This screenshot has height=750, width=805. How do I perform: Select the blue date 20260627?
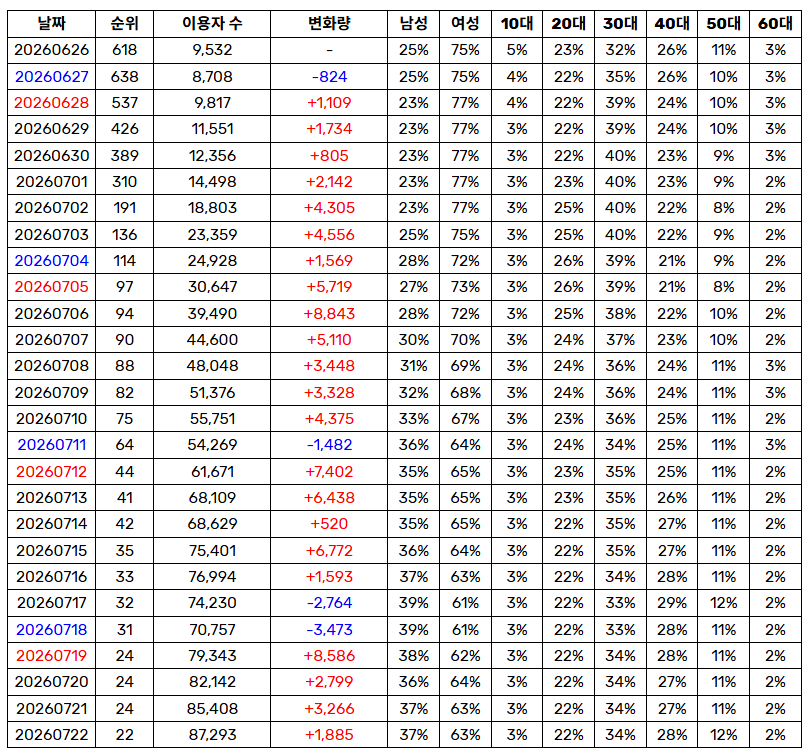(x=51, y=76)
